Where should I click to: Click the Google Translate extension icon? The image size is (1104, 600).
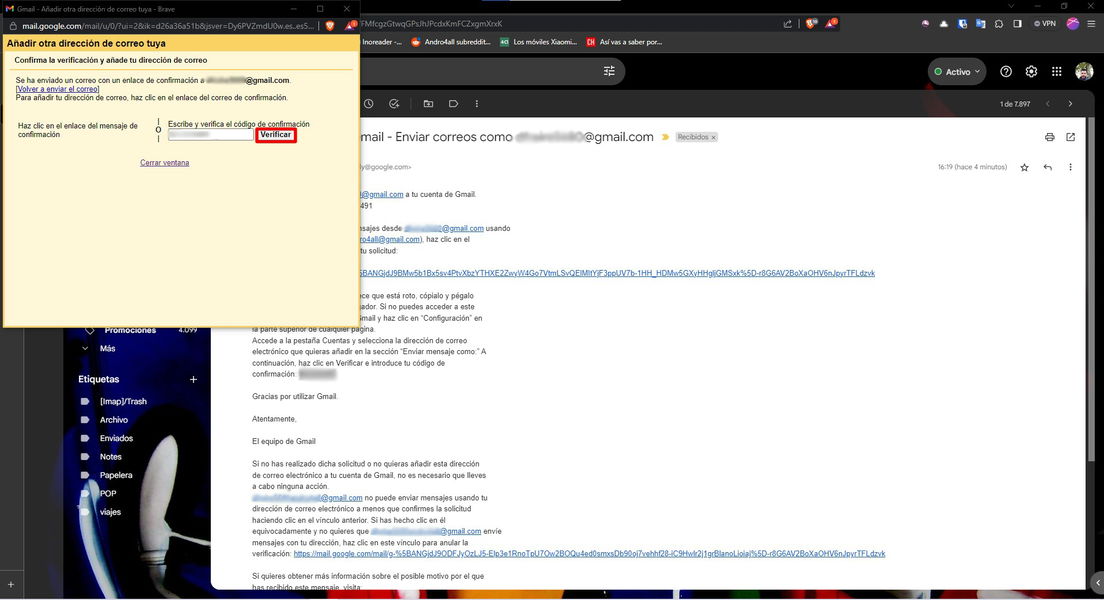(x=981, y=24)
